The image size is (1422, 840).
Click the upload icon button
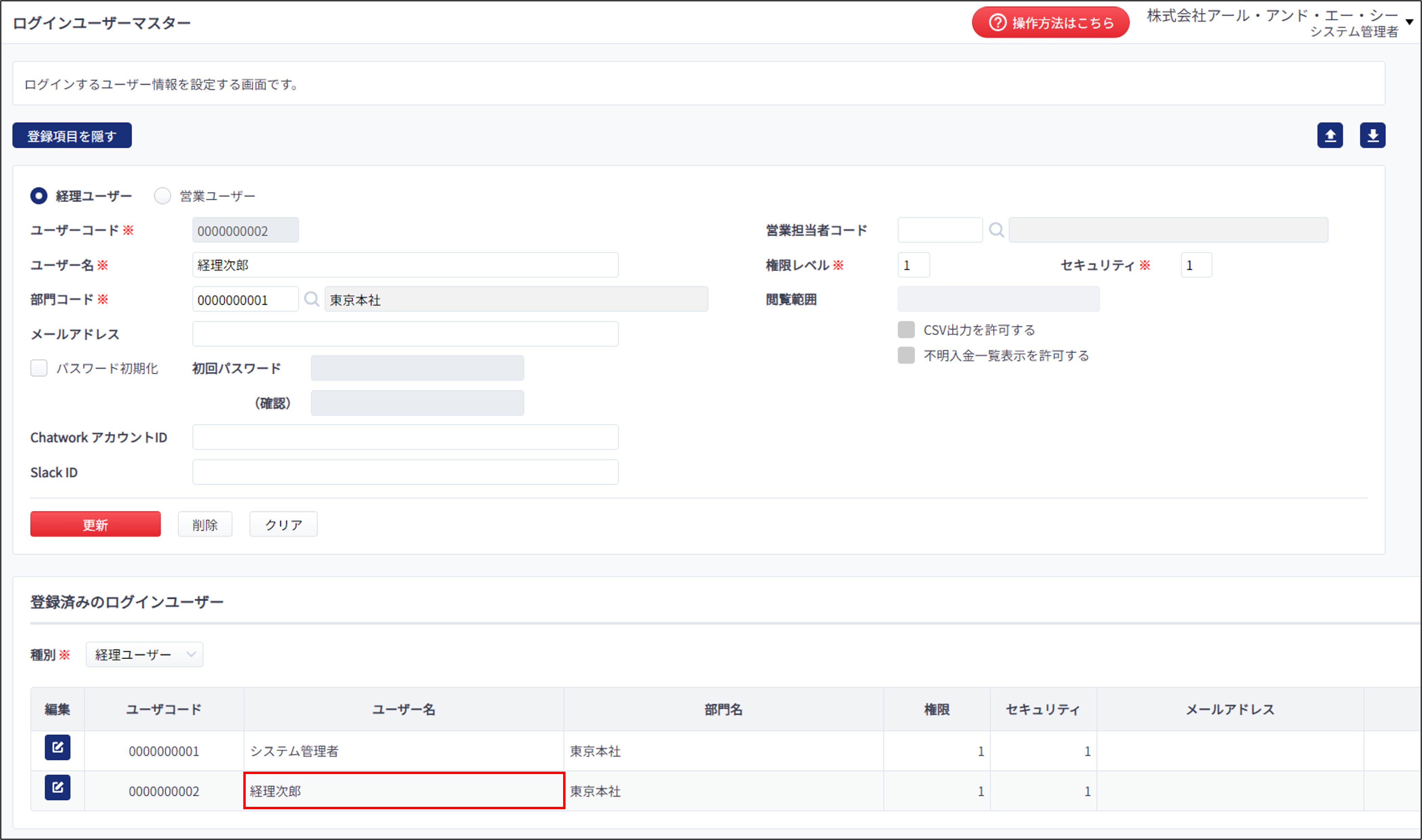[1330, 135]
